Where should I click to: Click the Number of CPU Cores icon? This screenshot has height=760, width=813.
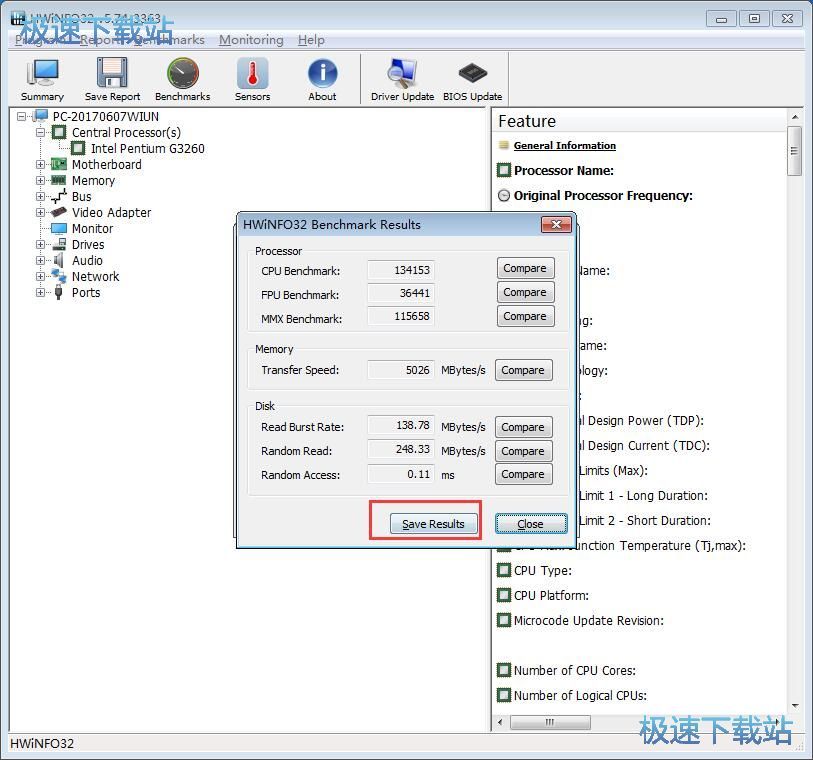click(503, 670)
